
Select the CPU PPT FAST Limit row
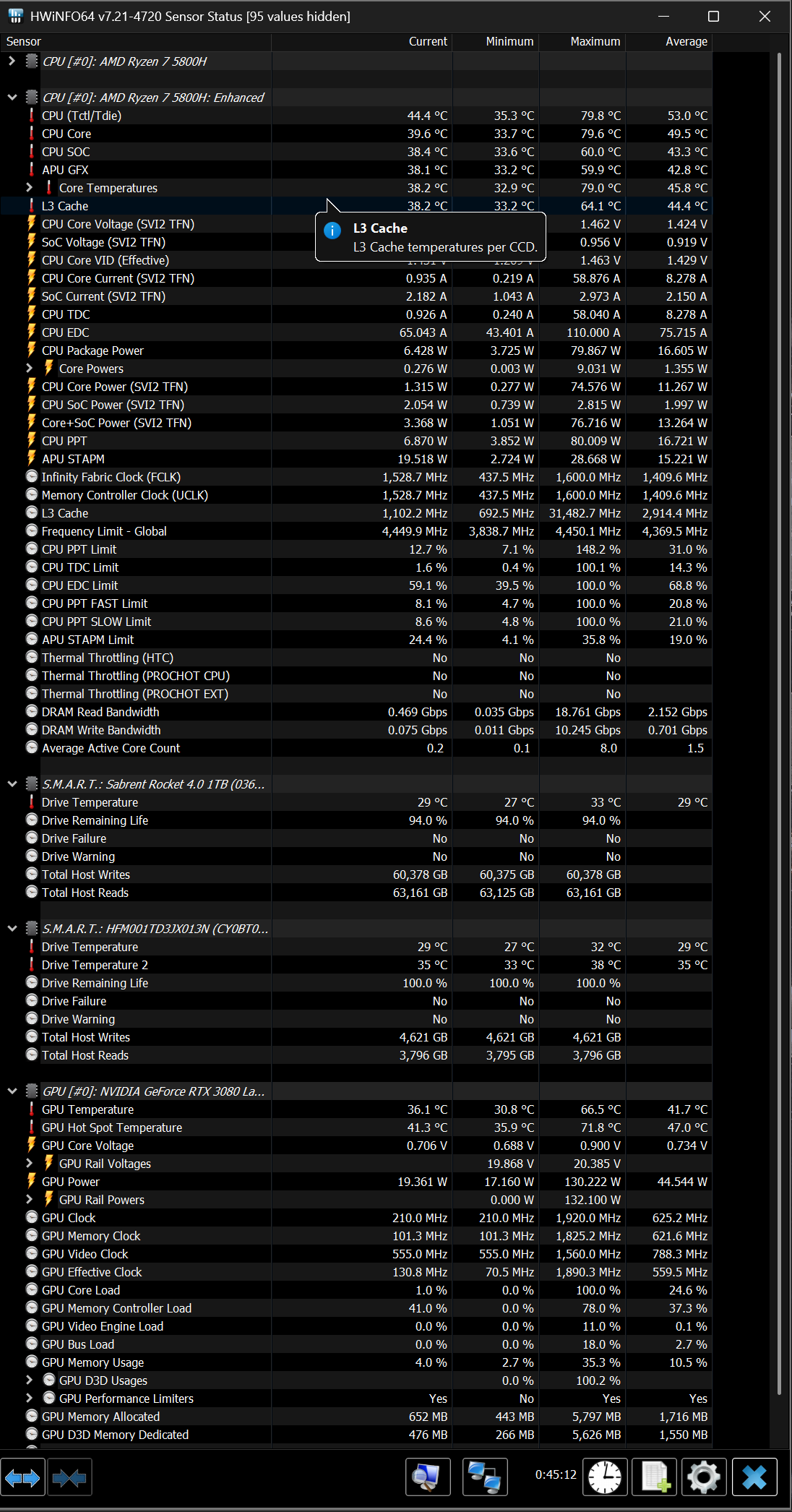[x=356, y=603]
